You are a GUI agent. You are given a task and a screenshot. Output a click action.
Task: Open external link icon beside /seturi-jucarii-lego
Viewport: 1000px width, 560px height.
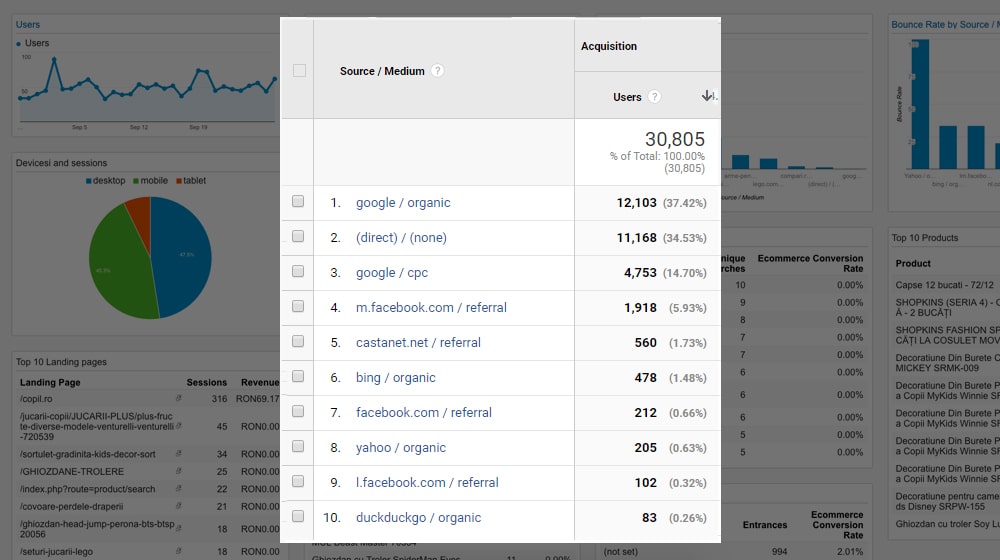coord(178,550)
